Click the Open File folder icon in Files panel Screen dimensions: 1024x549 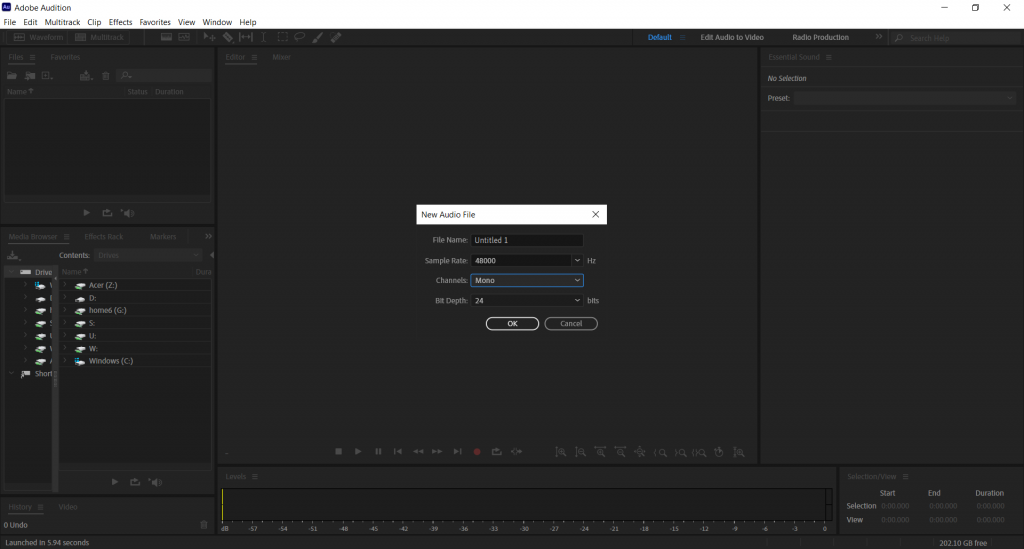[x=14, y=76]
